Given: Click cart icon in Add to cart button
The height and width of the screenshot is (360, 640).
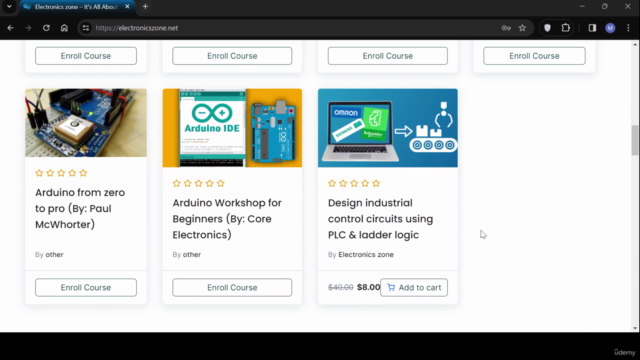Looking at the screenshot, I should (391, 287).
